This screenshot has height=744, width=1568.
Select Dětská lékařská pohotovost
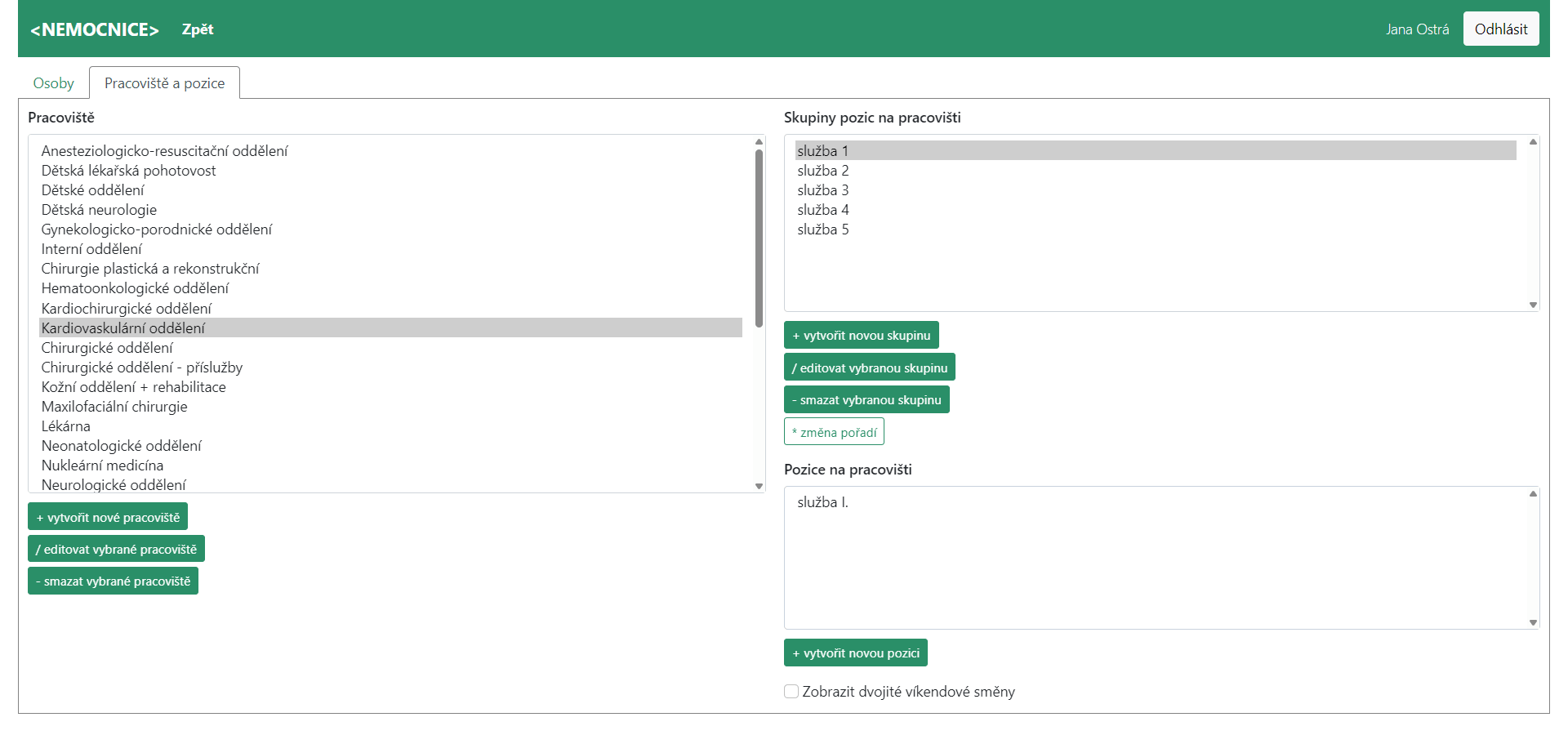pos(391,171)
